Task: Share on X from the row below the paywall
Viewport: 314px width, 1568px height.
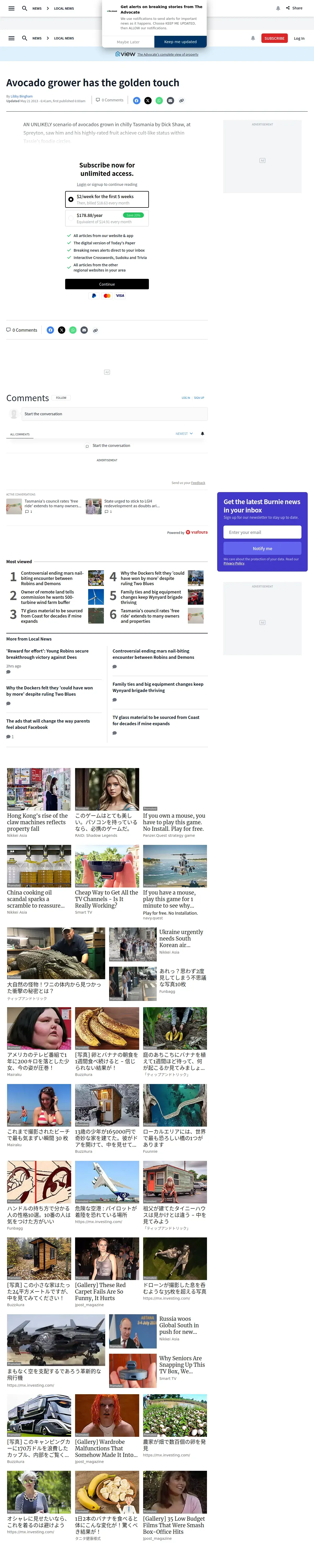Action: pyautogui.click(x=61, y=330)
